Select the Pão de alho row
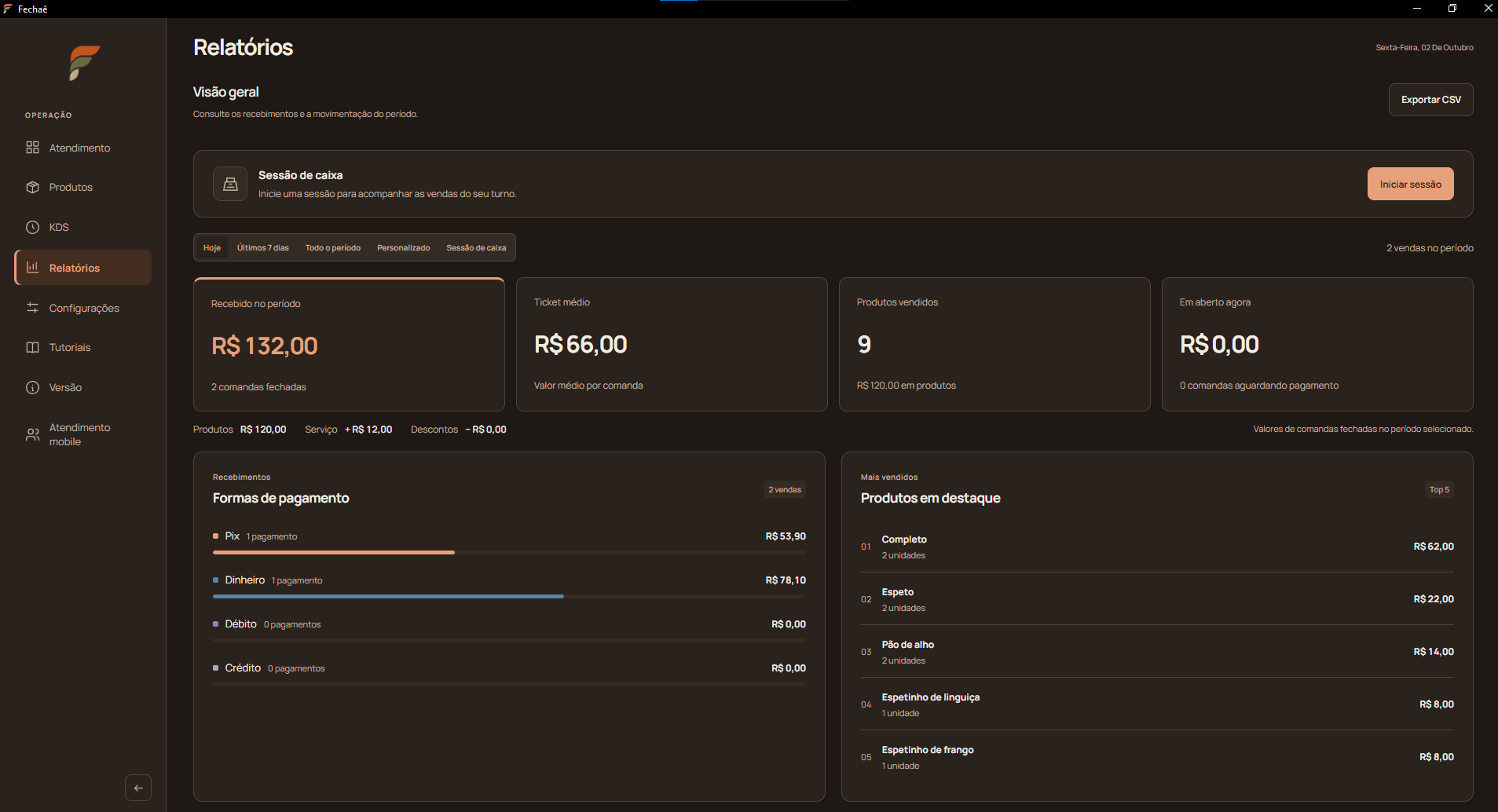1498x812 pixels. tap(1157, 652)
